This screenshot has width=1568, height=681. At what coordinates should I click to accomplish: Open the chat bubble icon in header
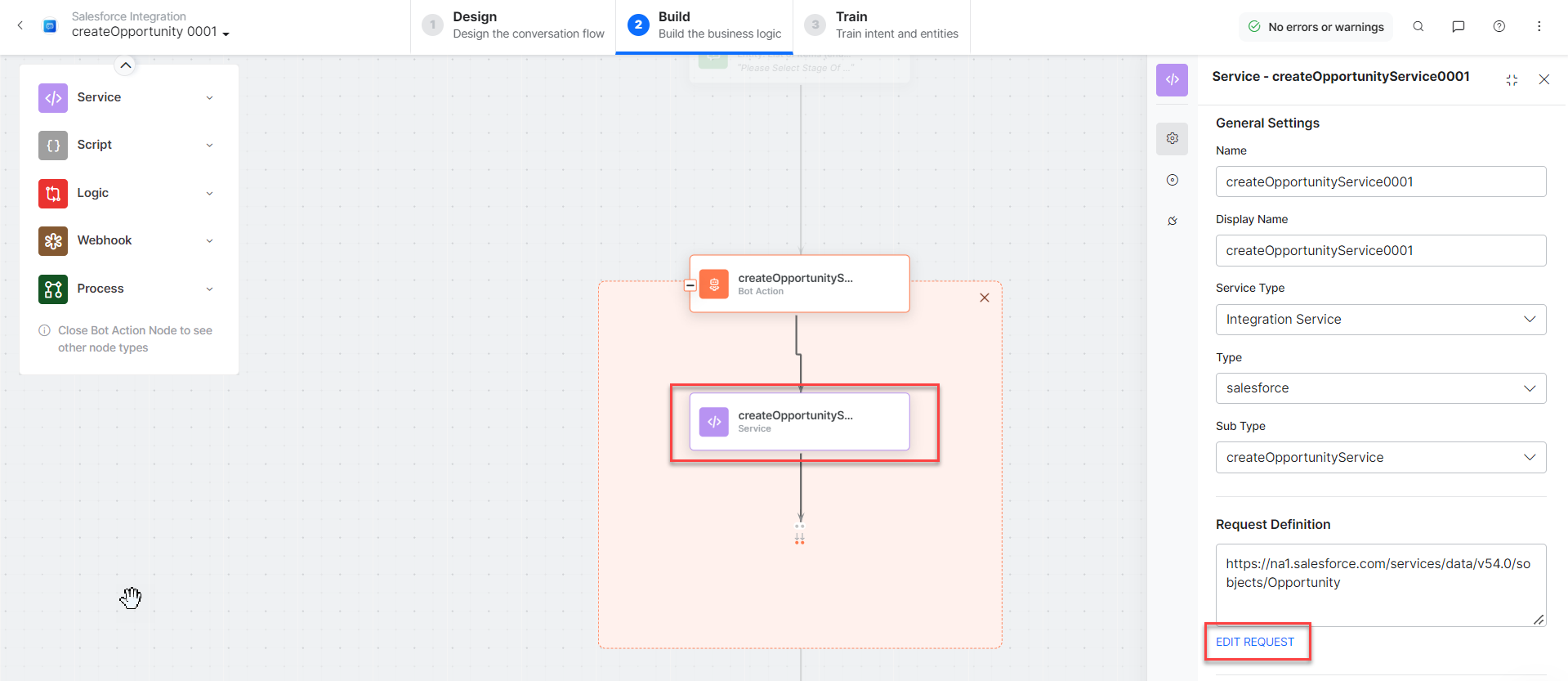tap(1458, 26)
